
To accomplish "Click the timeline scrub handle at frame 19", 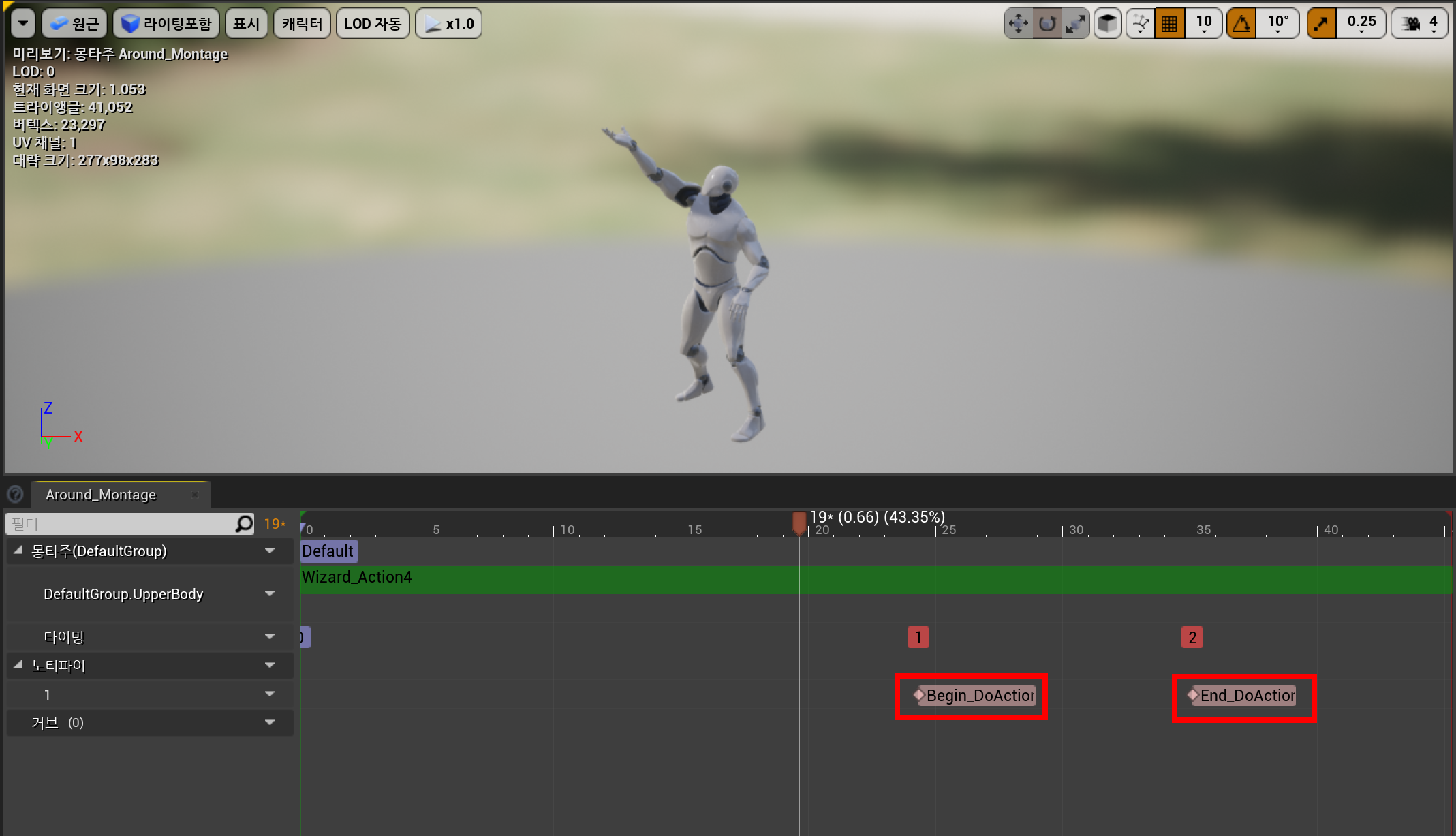I will [x=799, y=523].
